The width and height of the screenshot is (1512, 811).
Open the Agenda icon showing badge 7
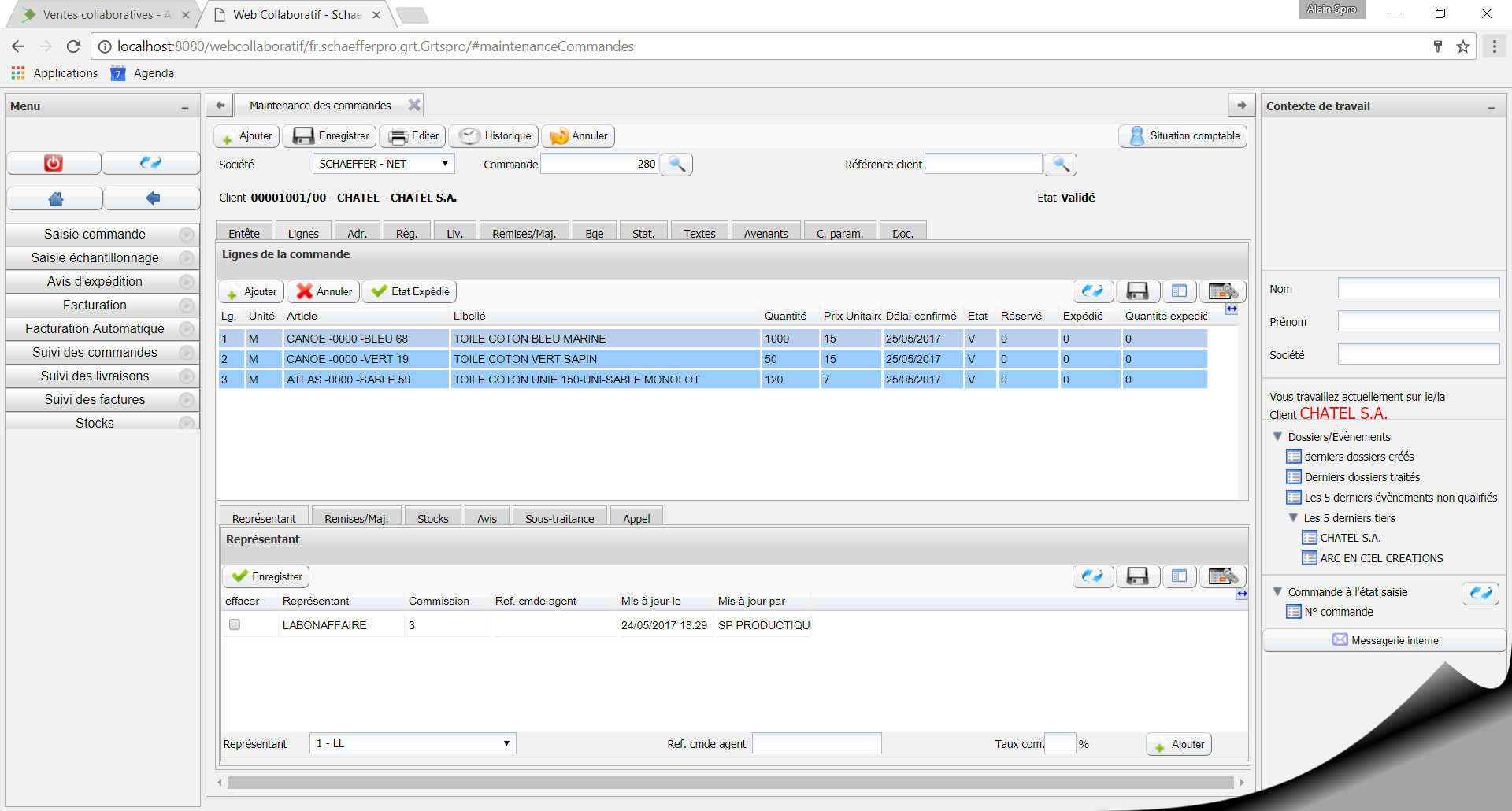(117, 72)
